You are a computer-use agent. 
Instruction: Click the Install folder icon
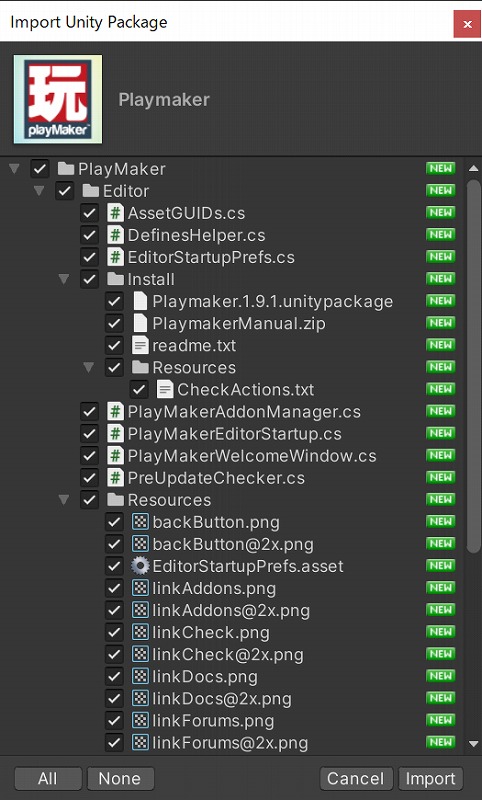pos(115,279)
